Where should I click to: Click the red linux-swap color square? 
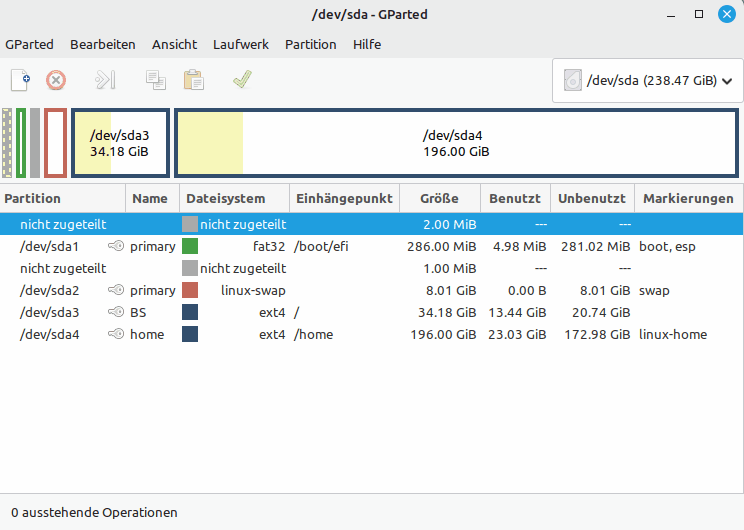190,291
